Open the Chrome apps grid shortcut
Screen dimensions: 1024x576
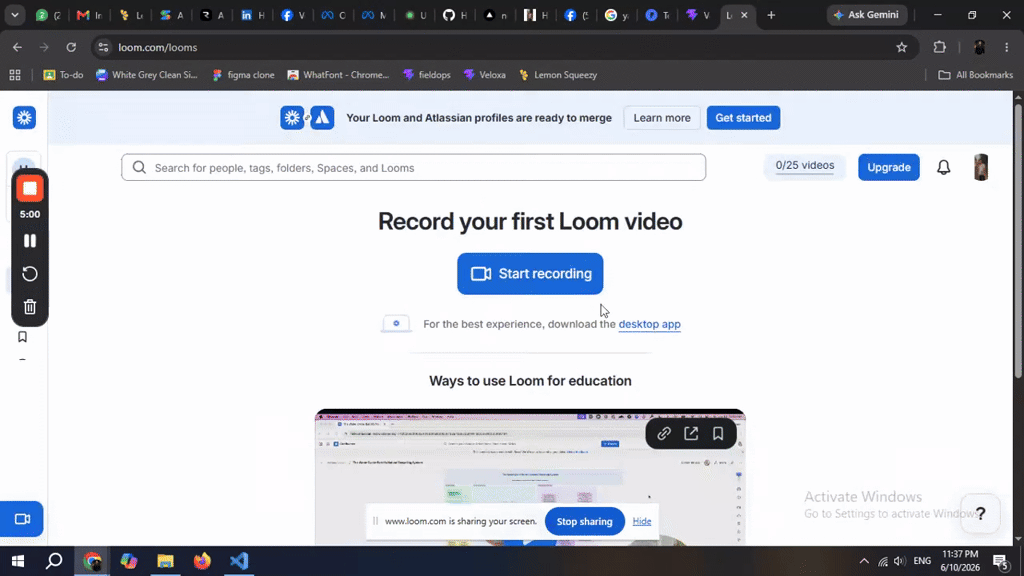coord(15,75)
